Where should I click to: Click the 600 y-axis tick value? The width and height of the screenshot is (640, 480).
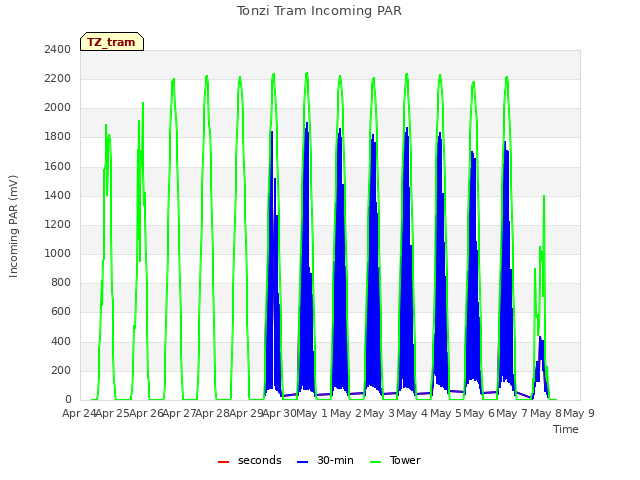(x=61, y=312)
